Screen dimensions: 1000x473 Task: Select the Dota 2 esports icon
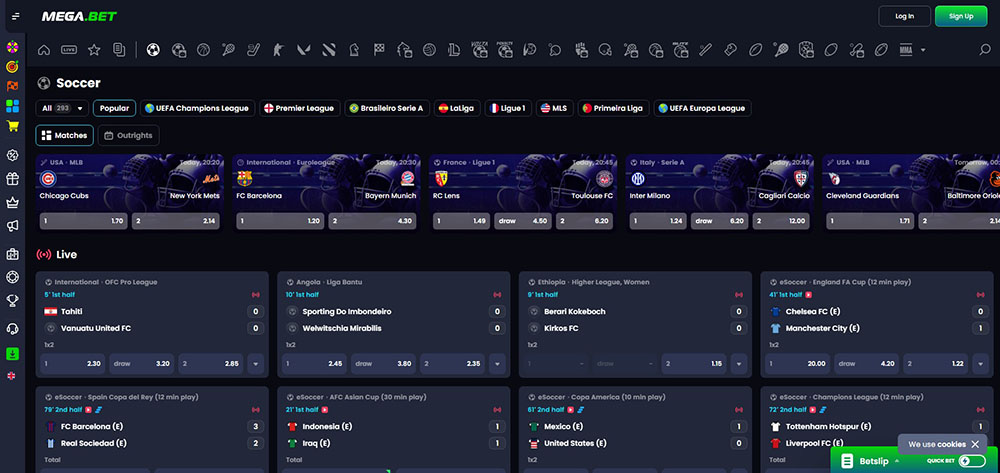tap(328, 50)
